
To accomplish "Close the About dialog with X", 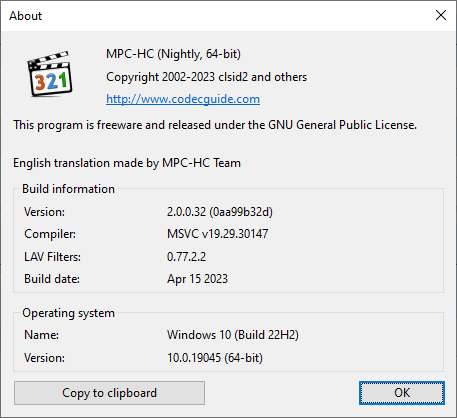I will pyautogui.click(x=441, y=15).
